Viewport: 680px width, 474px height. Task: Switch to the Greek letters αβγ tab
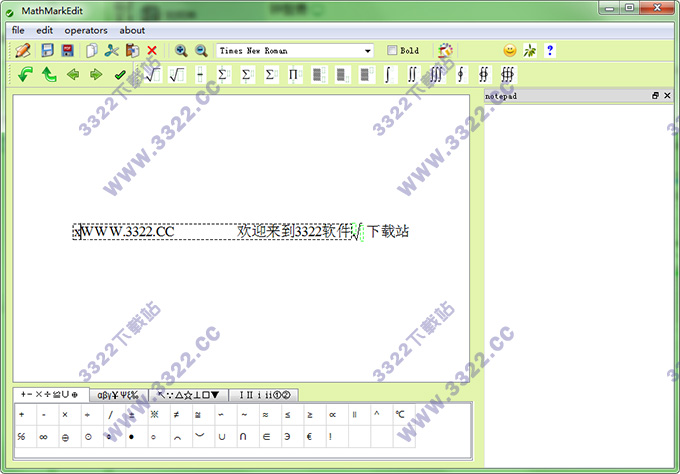click(118, 395)
